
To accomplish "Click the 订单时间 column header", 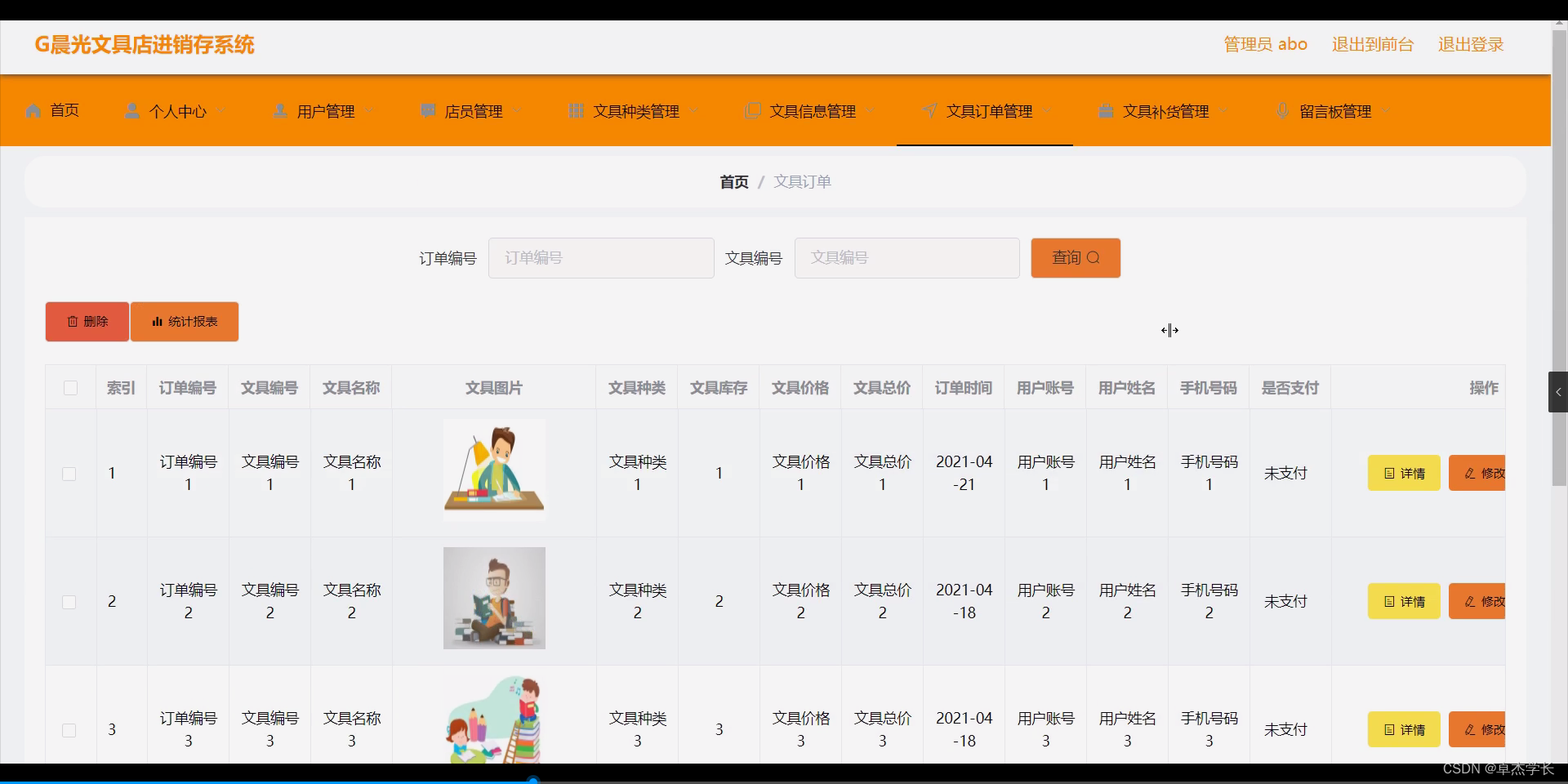I will 964,388.
